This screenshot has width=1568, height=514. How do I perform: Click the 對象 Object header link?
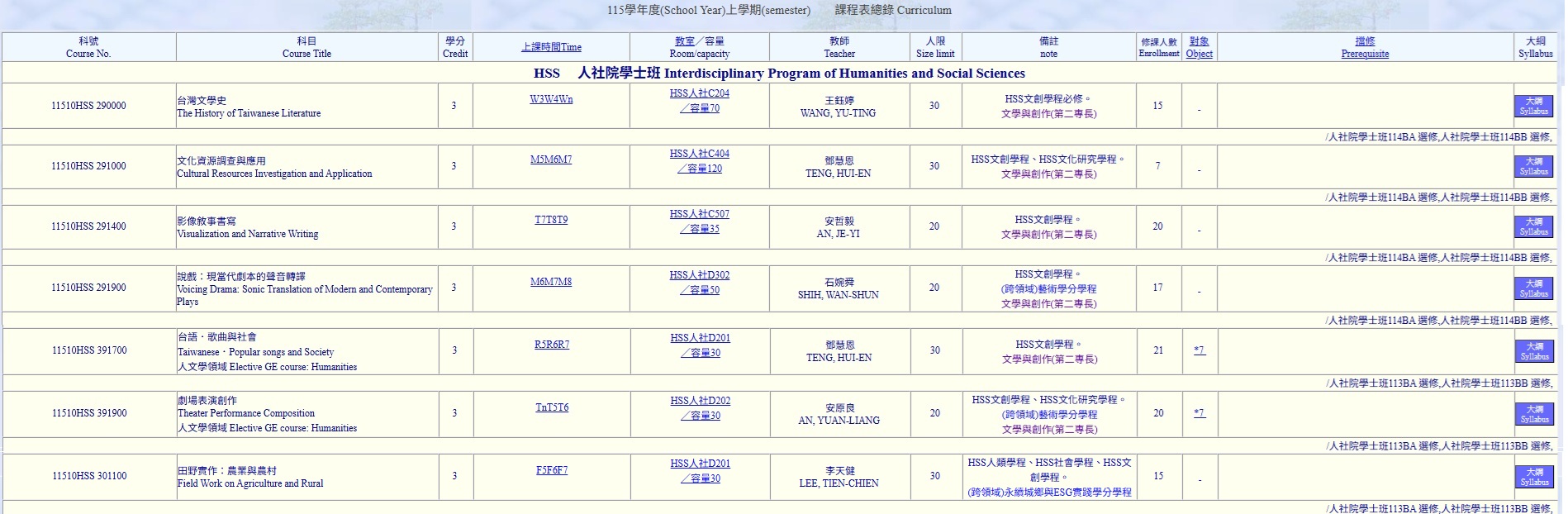[x=1199, y=47]
